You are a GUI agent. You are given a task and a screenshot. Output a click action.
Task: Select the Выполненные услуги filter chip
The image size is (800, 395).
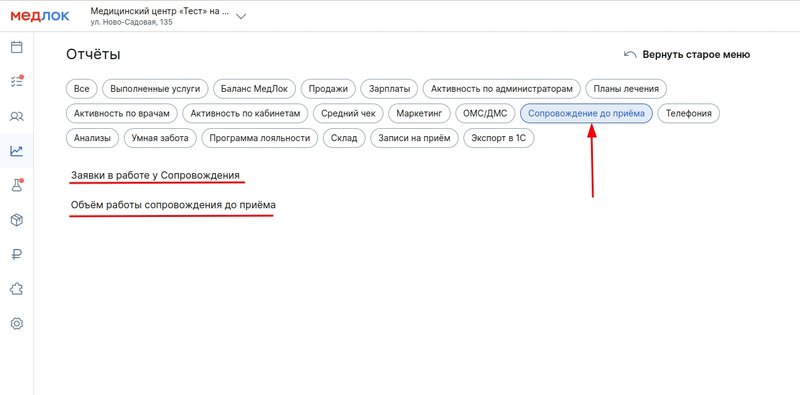(155, 89)
